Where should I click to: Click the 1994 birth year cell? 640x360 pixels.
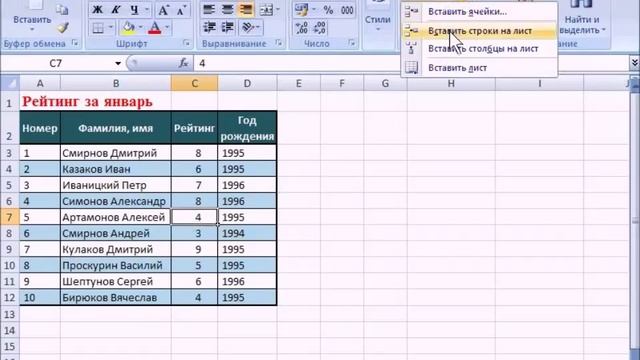pyautogui.click(x=247, y=233)
